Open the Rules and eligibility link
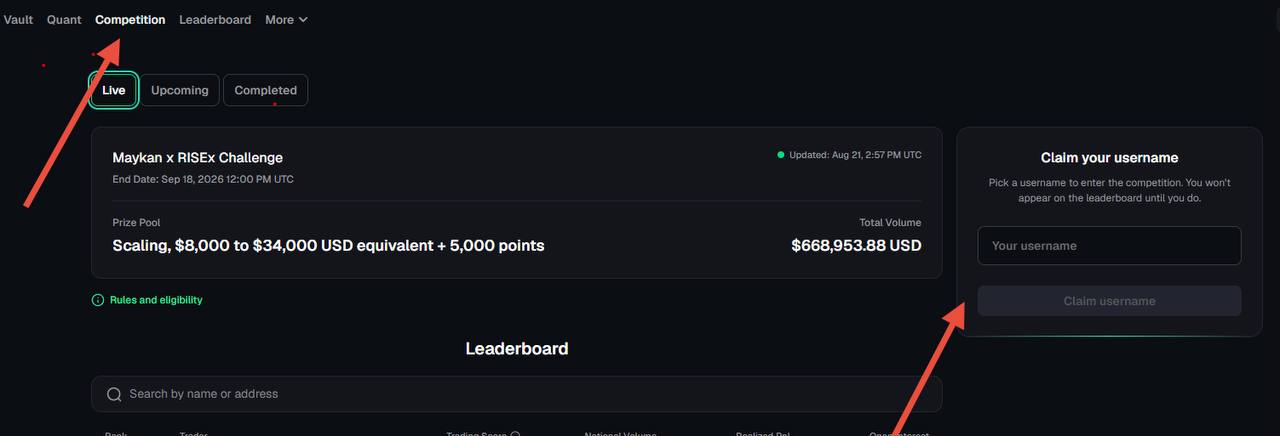 (156, 300)
